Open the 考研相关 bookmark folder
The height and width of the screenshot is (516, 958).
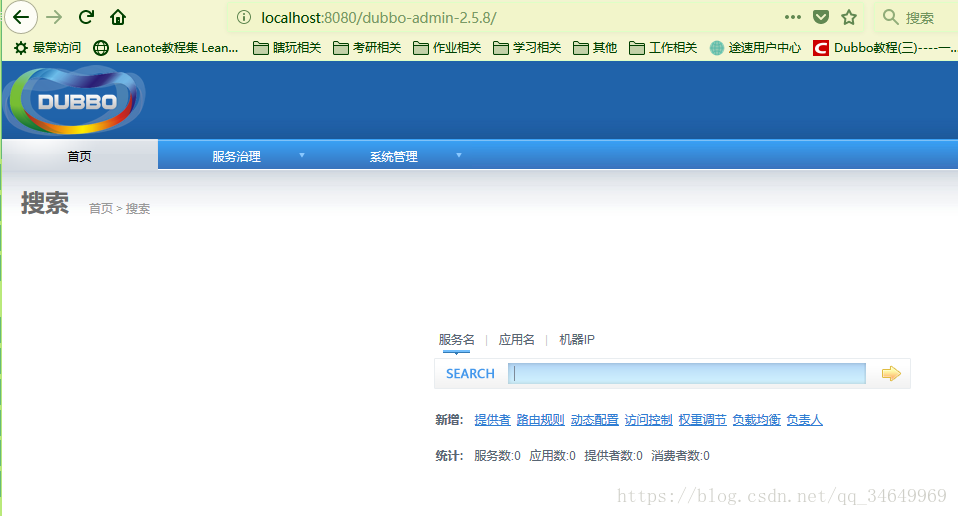367,48
